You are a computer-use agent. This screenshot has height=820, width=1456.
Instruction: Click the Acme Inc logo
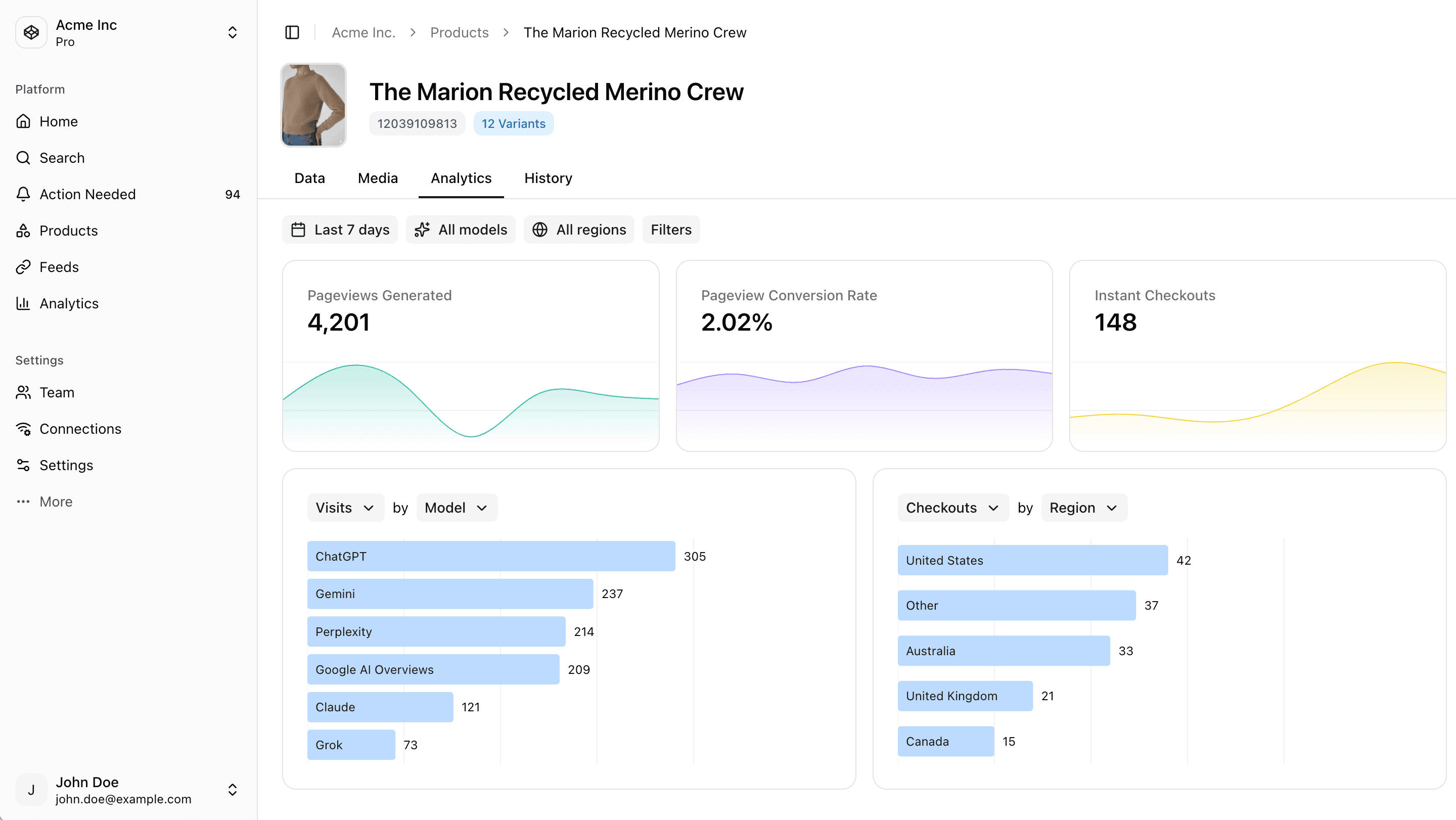[31, 32]
